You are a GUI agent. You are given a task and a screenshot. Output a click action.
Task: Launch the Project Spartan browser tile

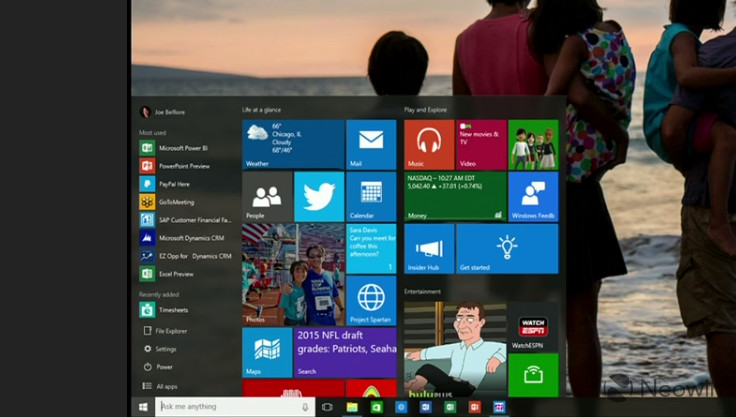pyautogui.click(x=371, y=301)
